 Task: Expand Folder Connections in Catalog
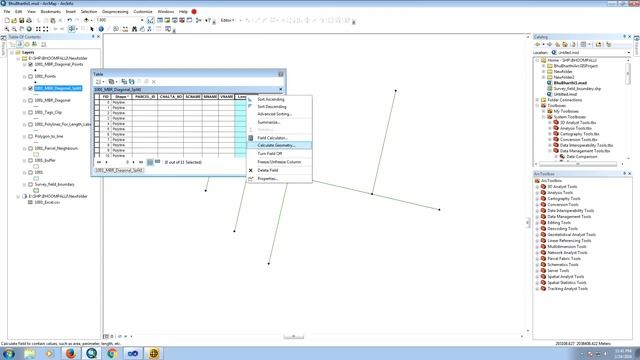(x=538, y=100)
